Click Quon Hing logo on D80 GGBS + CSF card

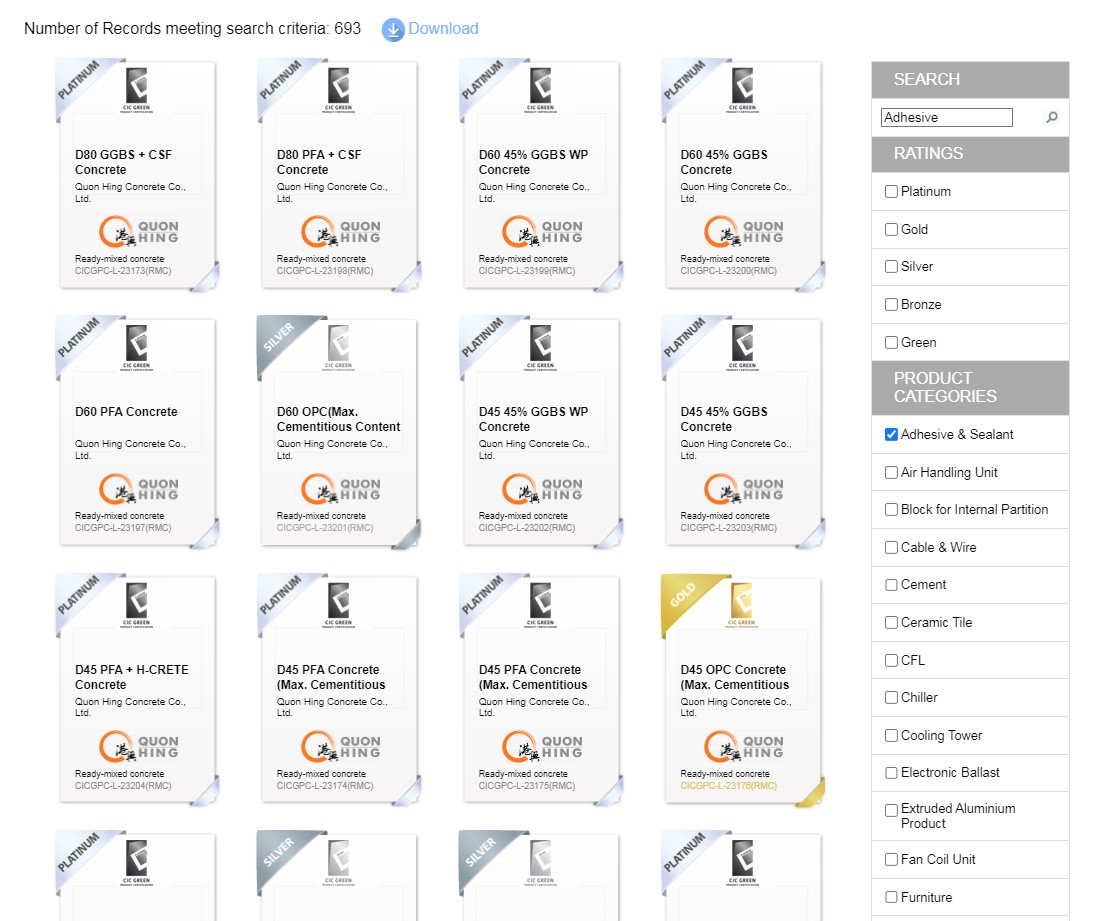[138, 232]
